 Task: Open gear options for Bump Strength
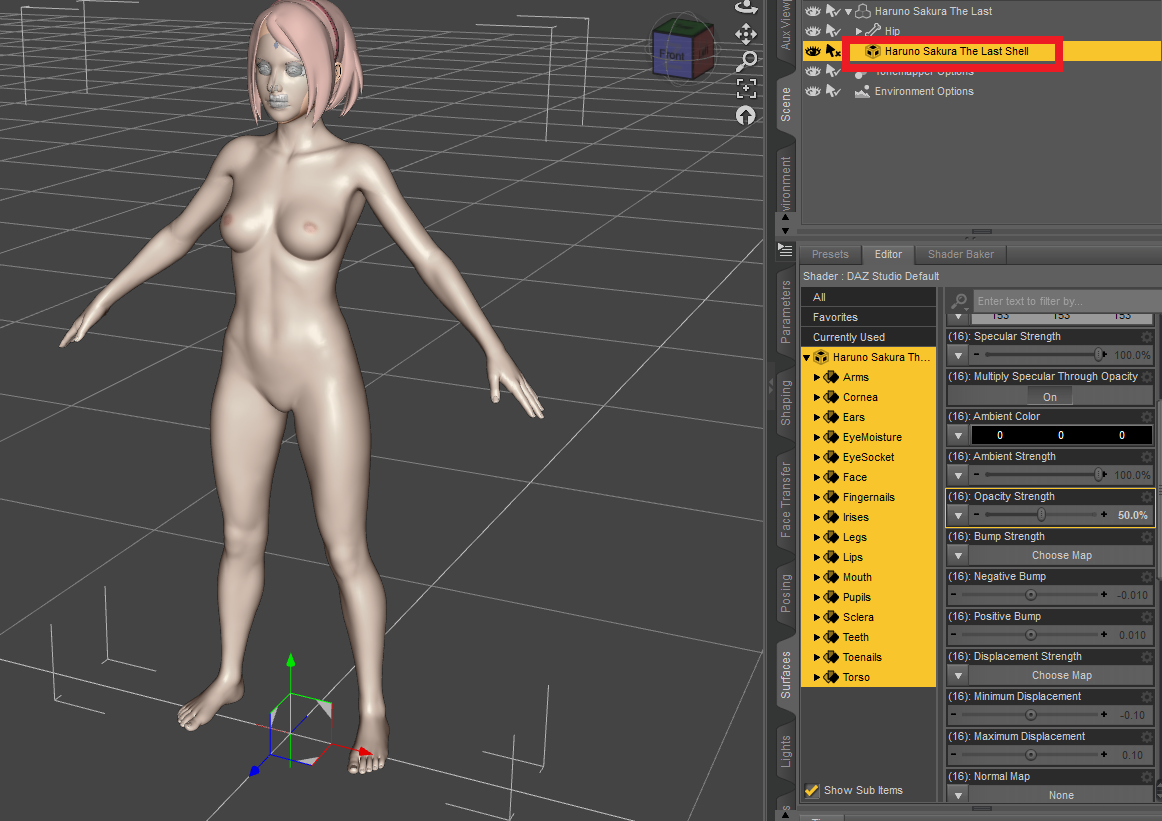pos(1147,536)
